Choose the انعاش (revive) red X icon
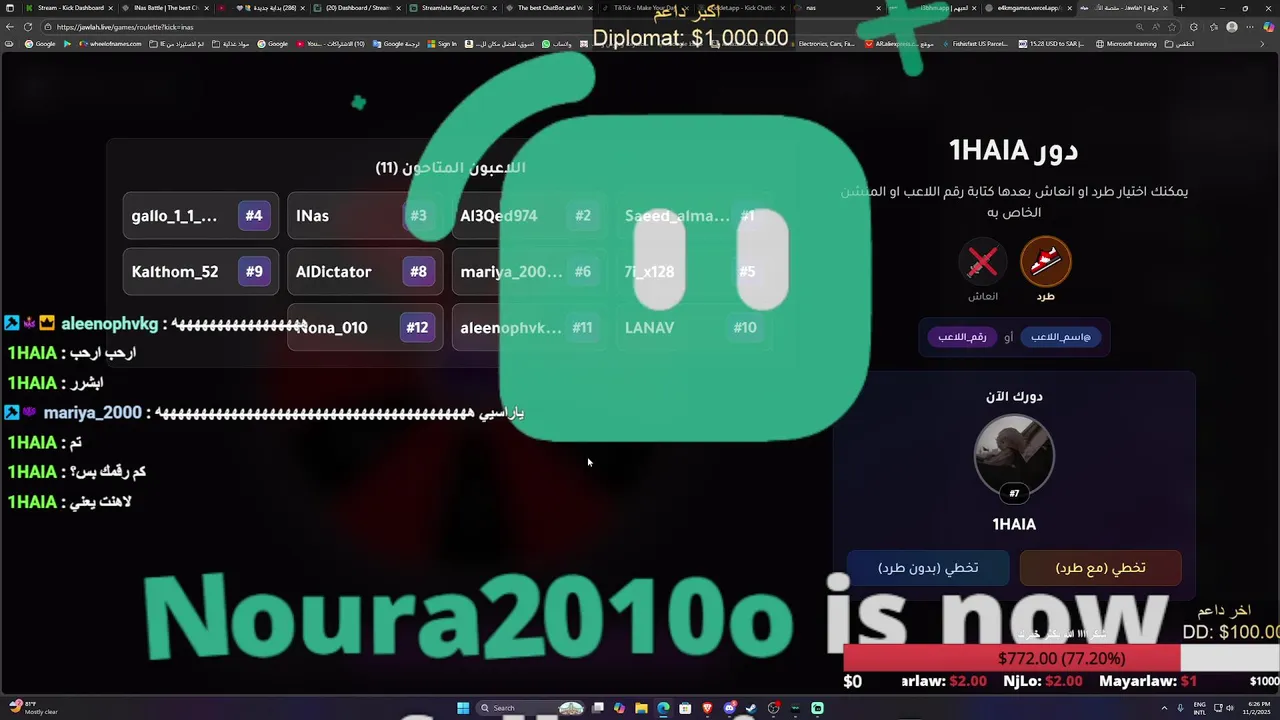The image size is (1280, 720). pos(982,262)
